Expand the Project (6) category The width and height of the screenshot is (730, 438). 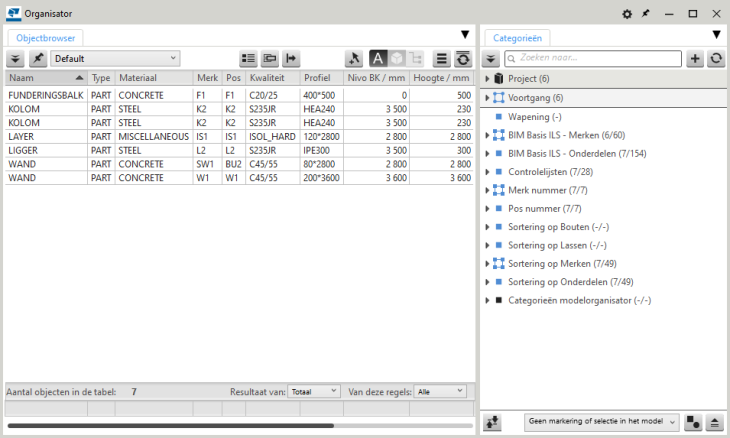487,78
